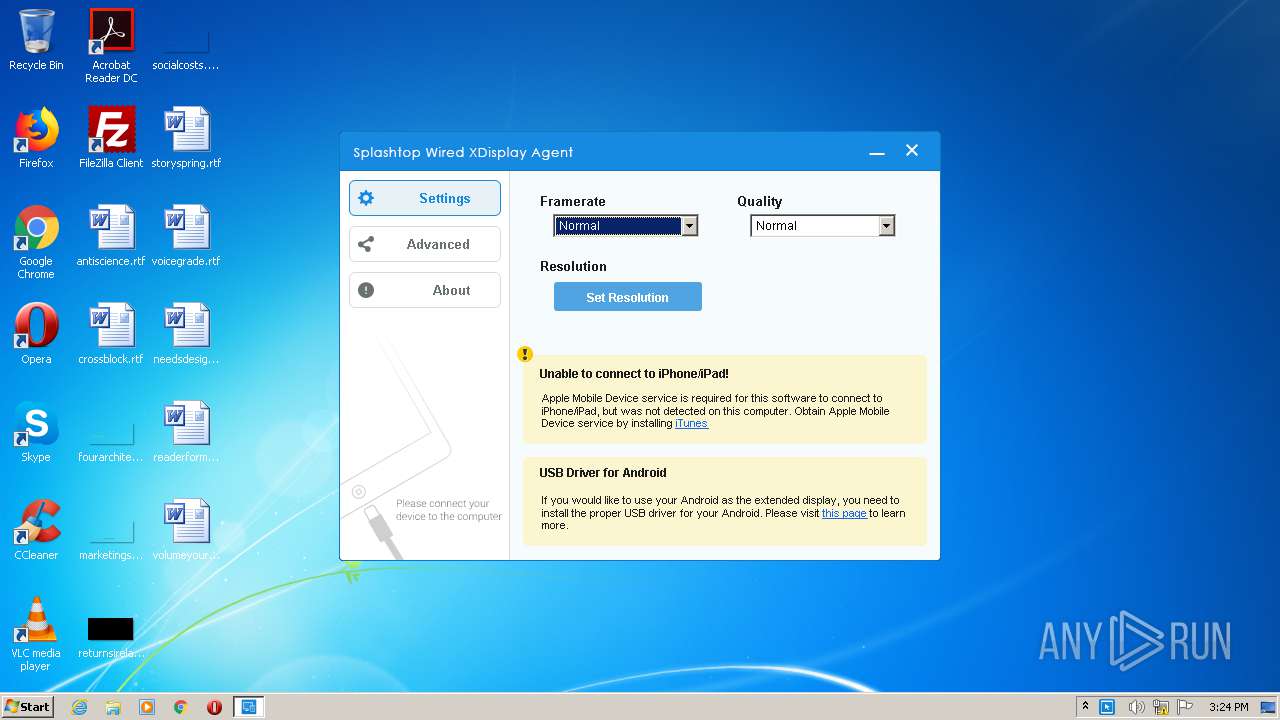The image size is (1280, 720).
Task: Switch to the About tab
Action: 425,290
